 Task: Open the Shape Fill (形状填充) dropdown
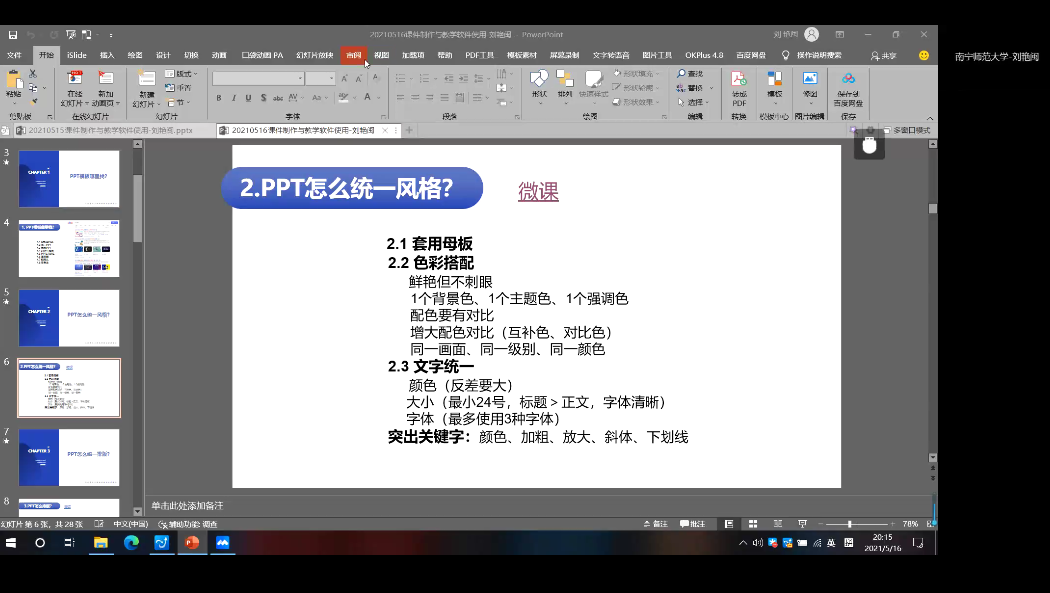tap(636, 74)
